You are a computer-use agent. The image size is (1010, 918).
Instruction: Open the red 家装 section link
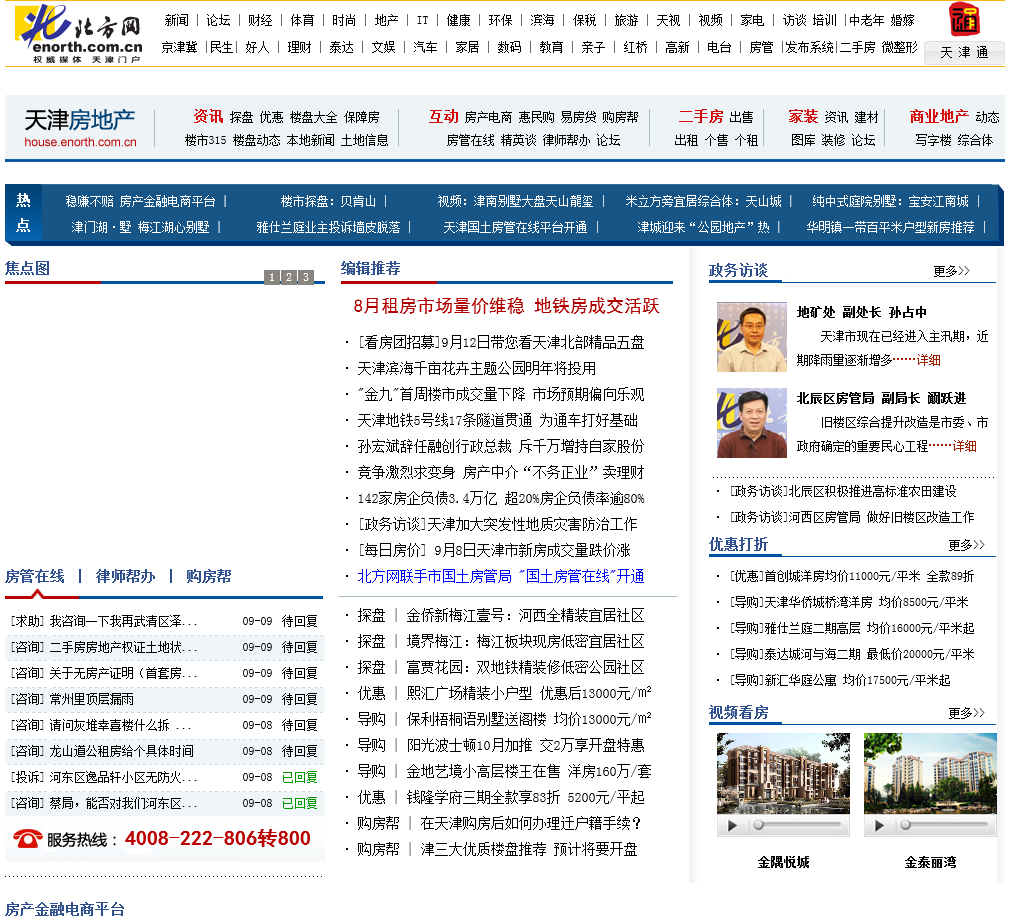[803, 116]
